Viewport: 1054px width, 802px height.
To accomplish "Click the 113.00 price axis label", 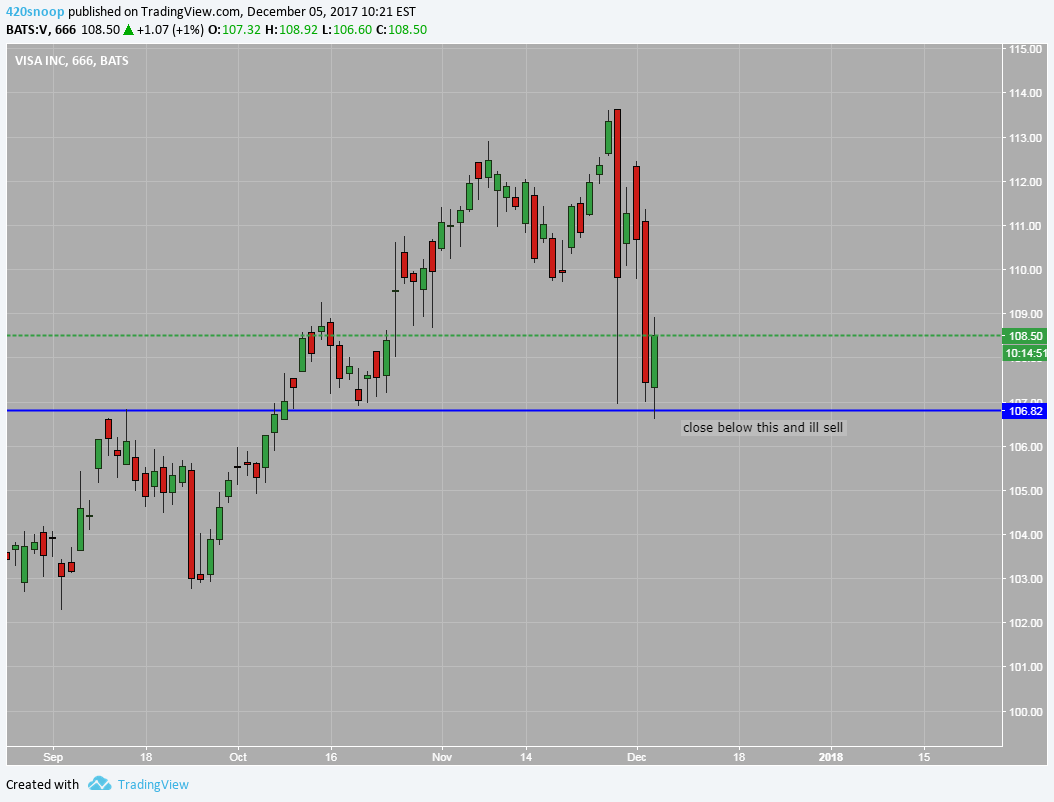I will pyautogui.click(x=1026, y=138).
